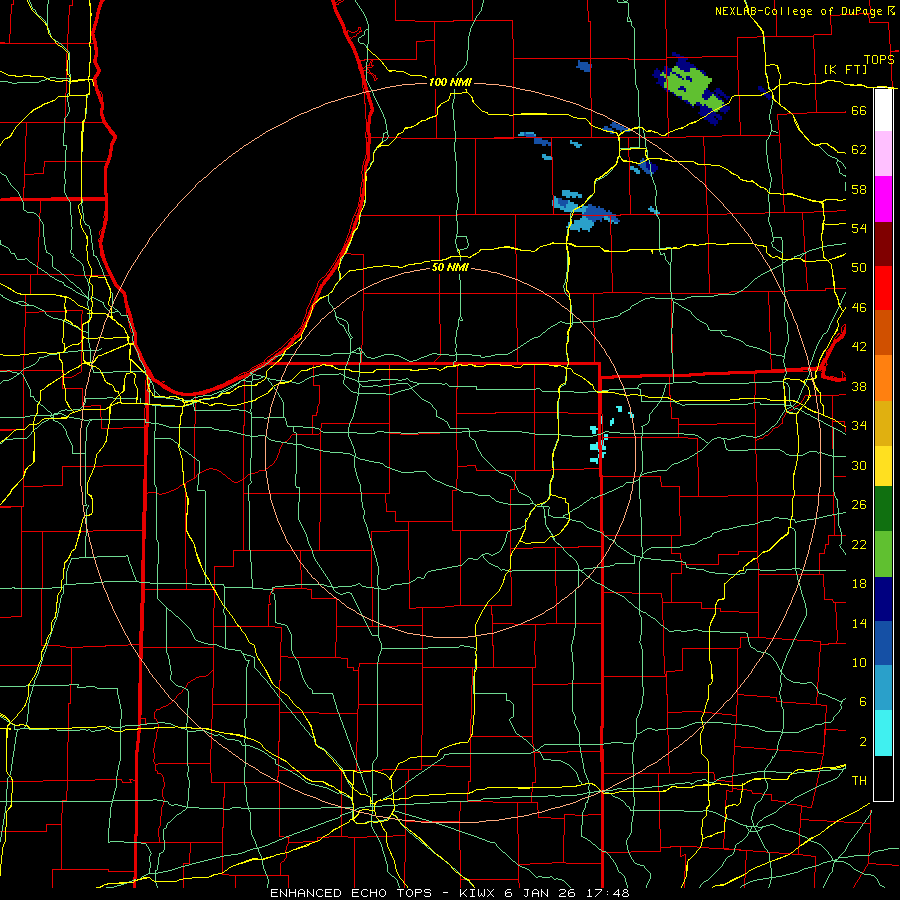Click the "50" legend label
The height and width of the screenshot is (900, 900).
pyautogui.click(x=859, y=268)
